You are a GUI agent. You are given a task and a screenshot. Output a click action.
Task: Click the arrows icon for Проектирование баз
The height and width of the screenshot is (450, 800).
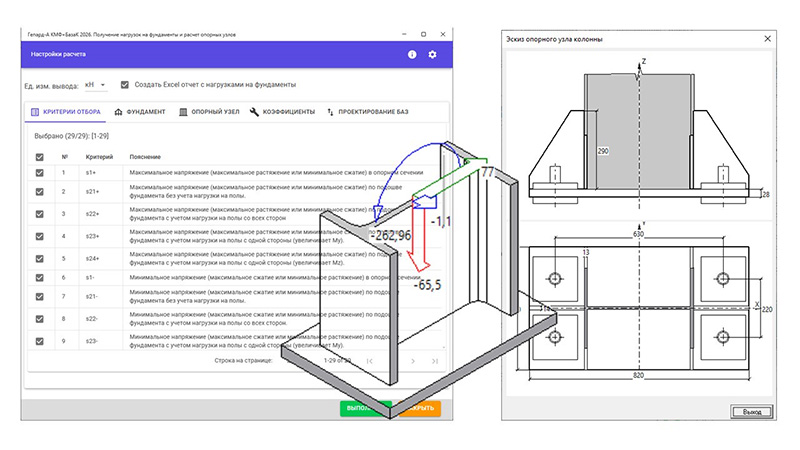331,112
